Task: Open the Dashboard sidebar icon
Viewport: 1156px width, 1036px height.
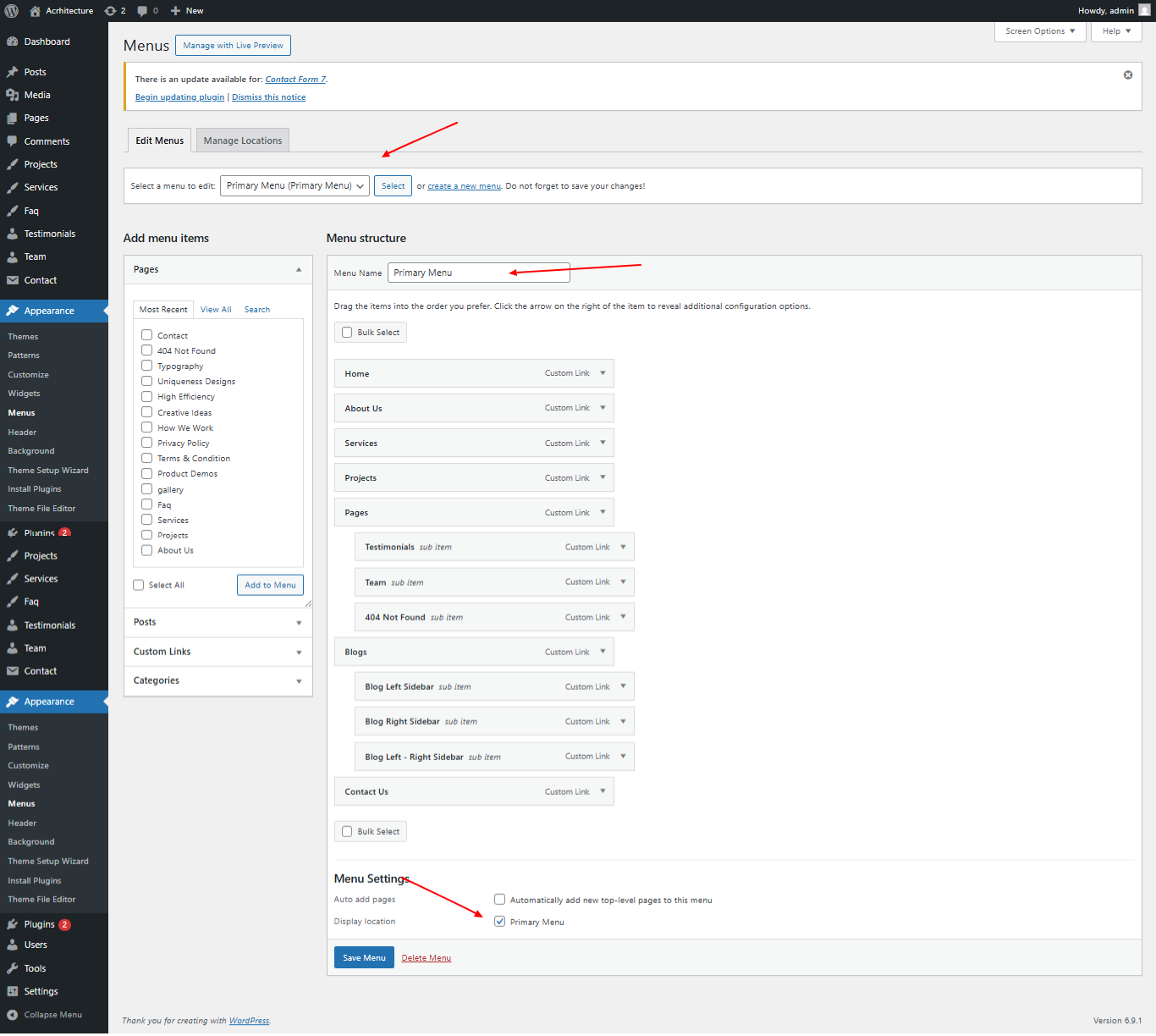Action: point(13,41)
